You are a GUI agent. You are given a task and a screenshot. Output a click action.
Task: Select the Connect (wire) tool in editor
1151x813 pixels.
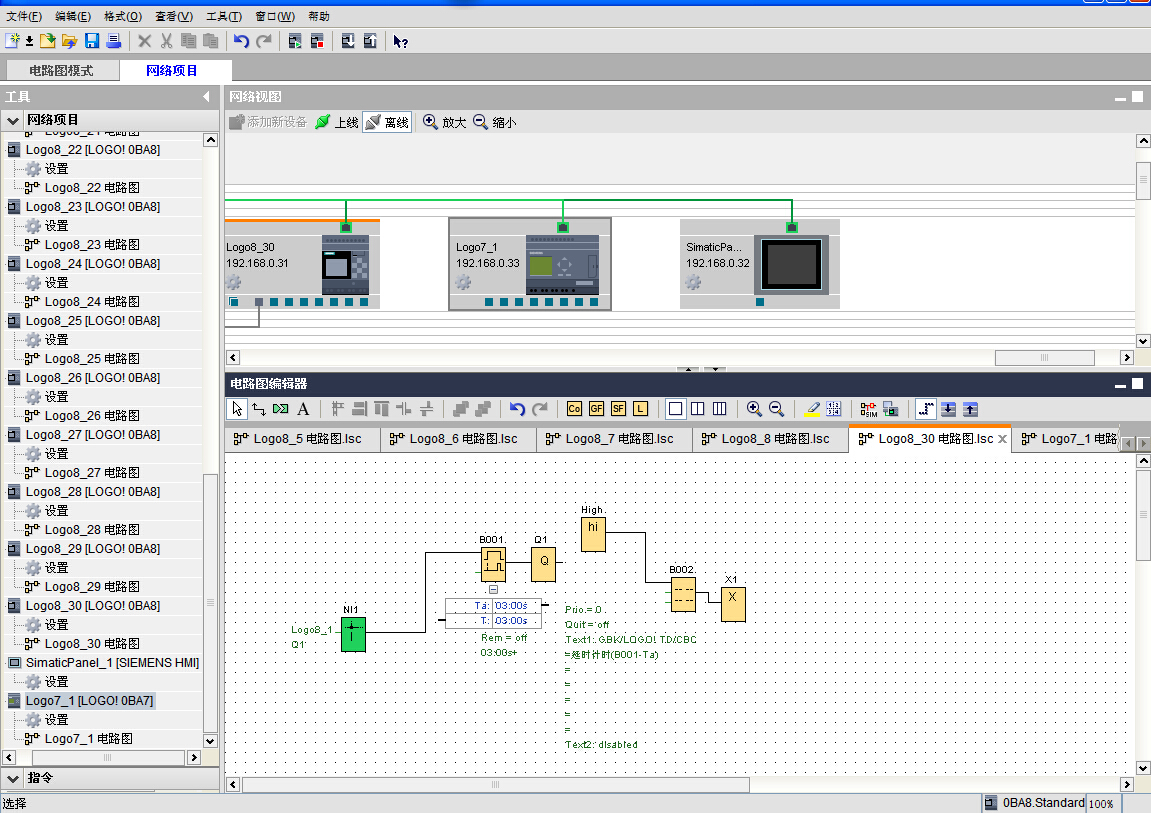pyautogui.click(x=258, y=409)
